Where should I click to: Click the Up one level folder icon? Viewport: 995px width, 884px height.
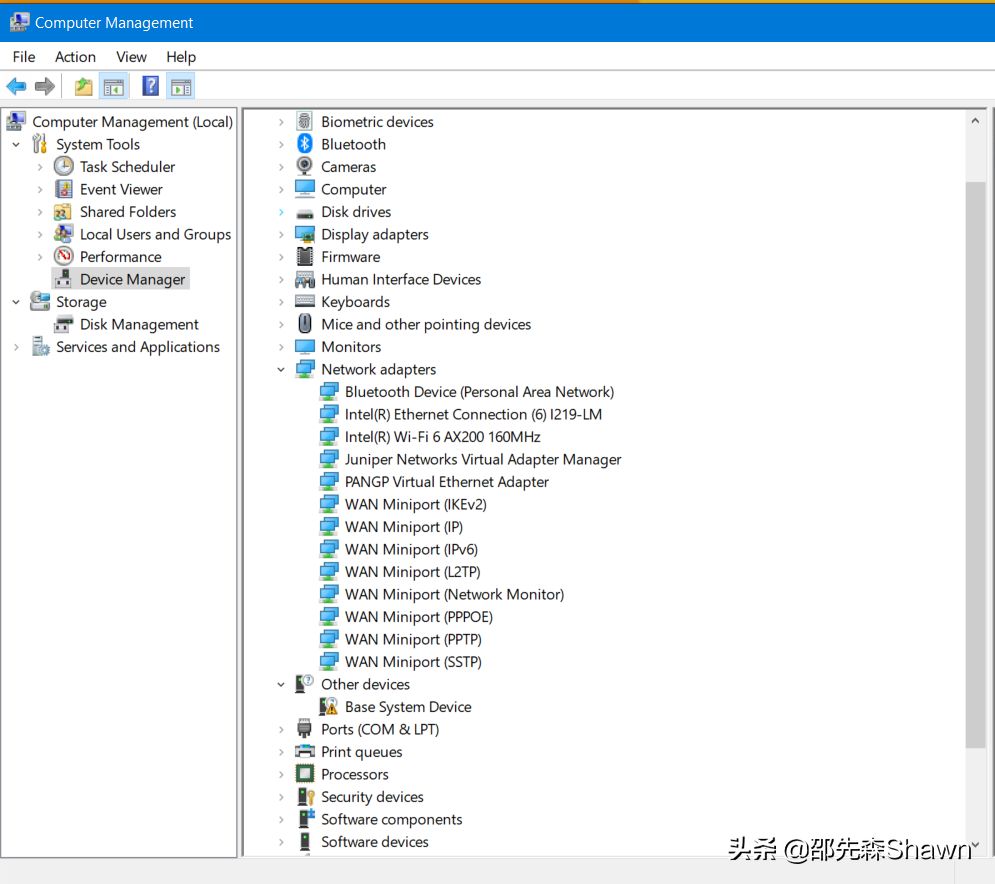83,86
